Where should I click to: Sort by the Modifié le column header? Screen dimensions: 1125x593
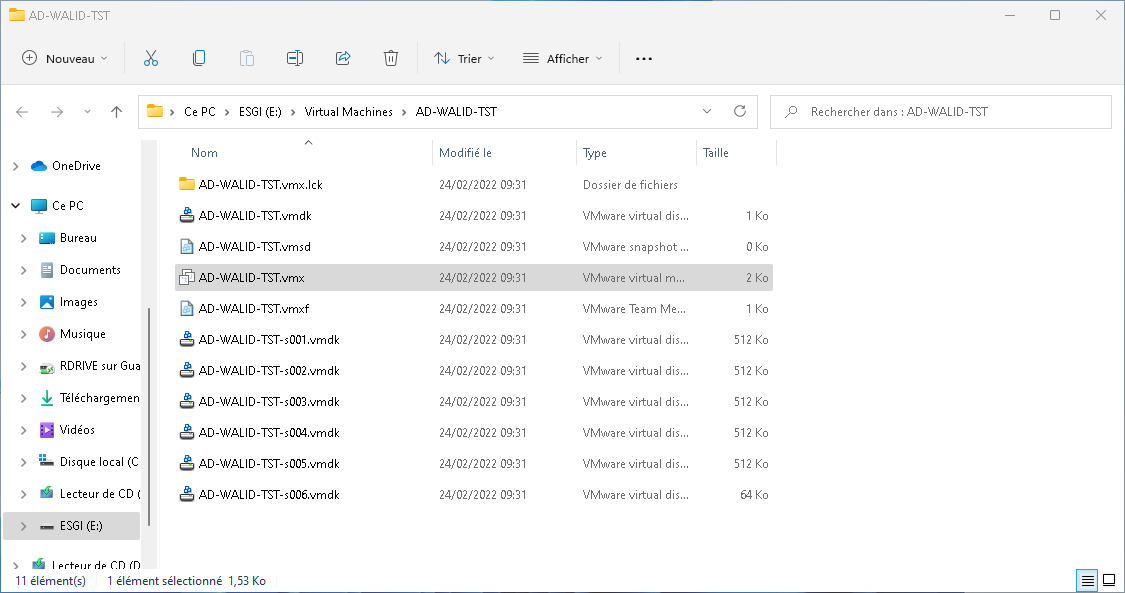(465, 153)
